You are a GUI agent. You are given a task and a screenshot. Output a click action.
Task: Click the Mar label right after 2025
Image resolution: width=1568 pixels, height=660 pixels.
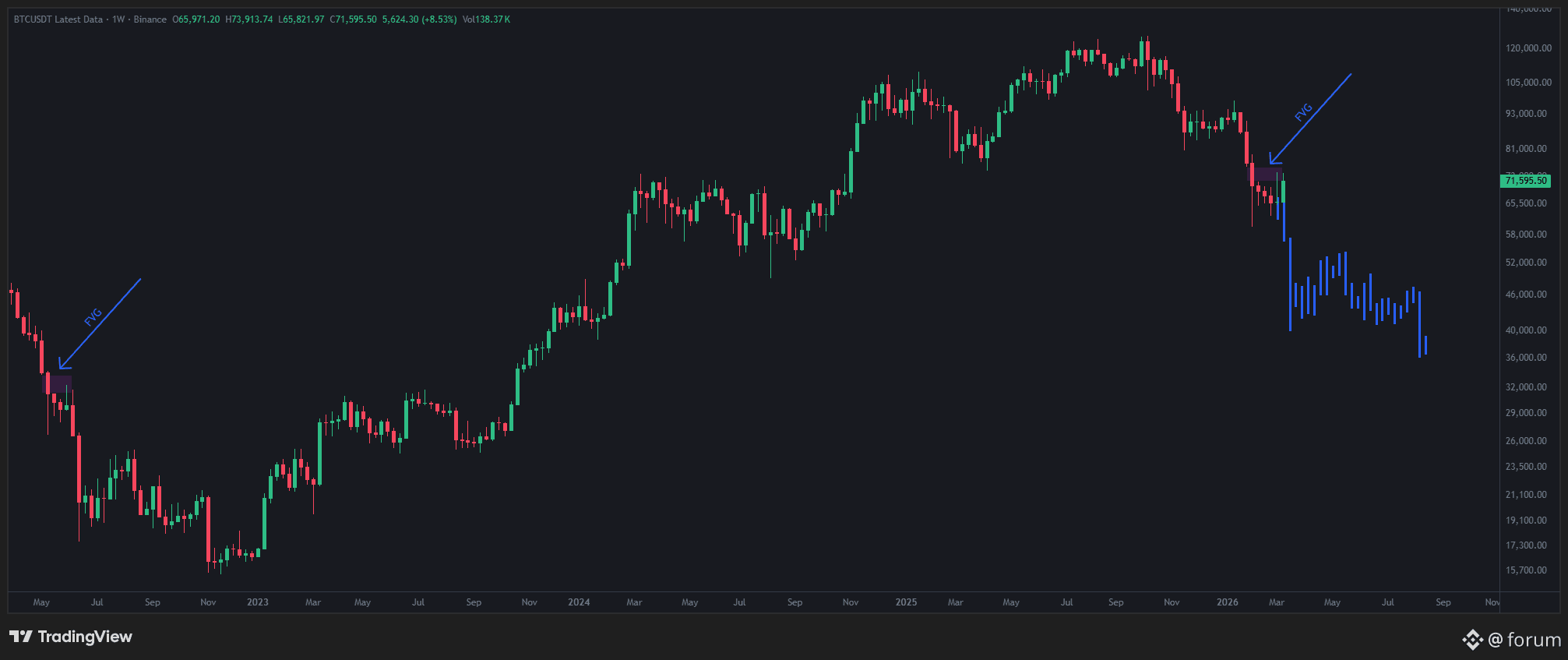click(956, 602)
